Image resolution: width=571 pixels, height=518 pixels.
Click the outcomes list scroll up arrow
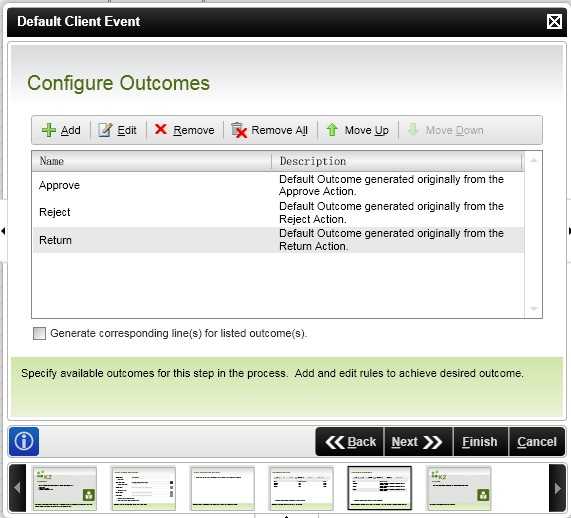click(533, 160)
